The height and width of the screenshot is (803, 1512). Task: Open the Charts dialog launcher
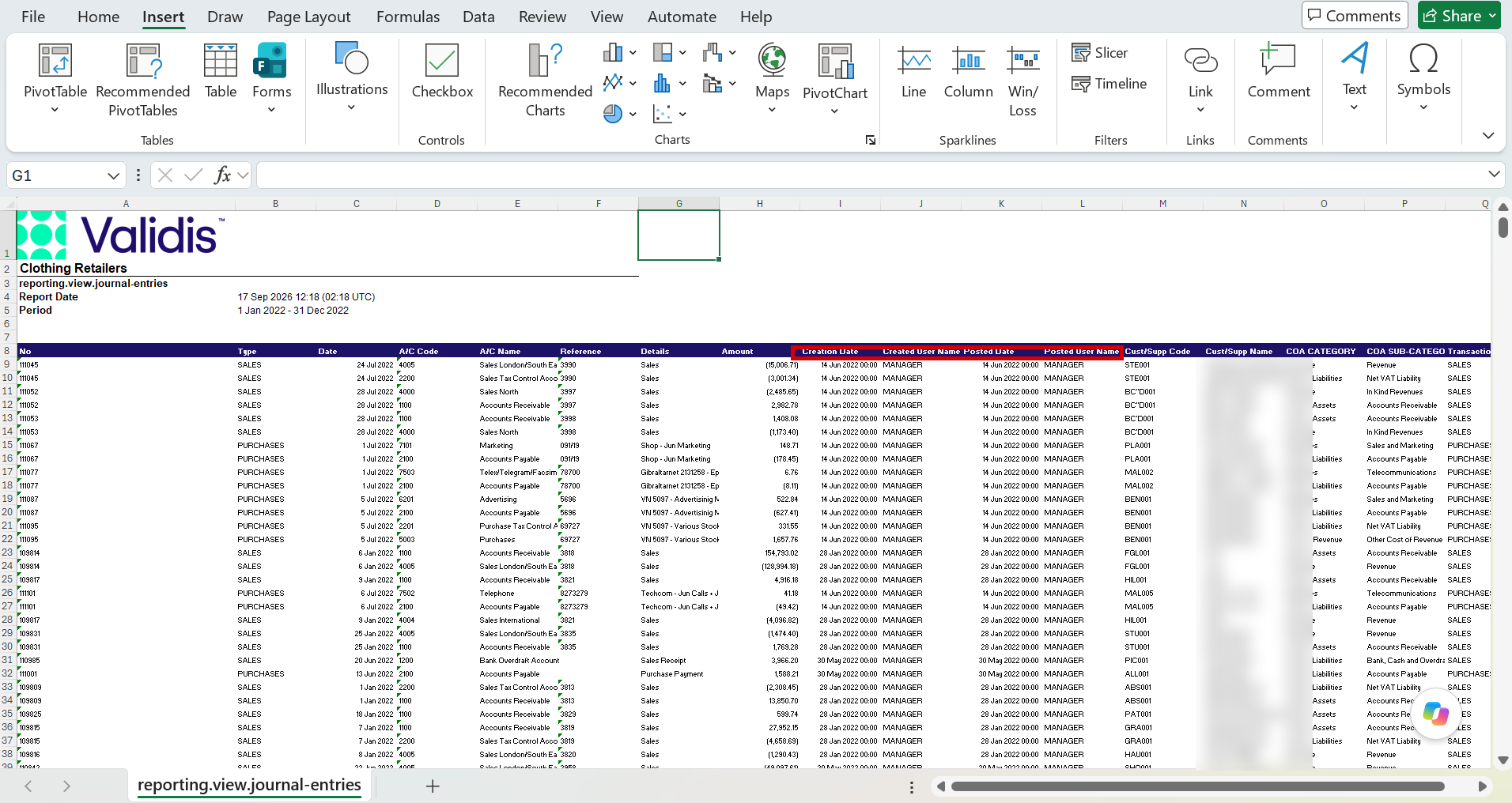coord(871,140)
